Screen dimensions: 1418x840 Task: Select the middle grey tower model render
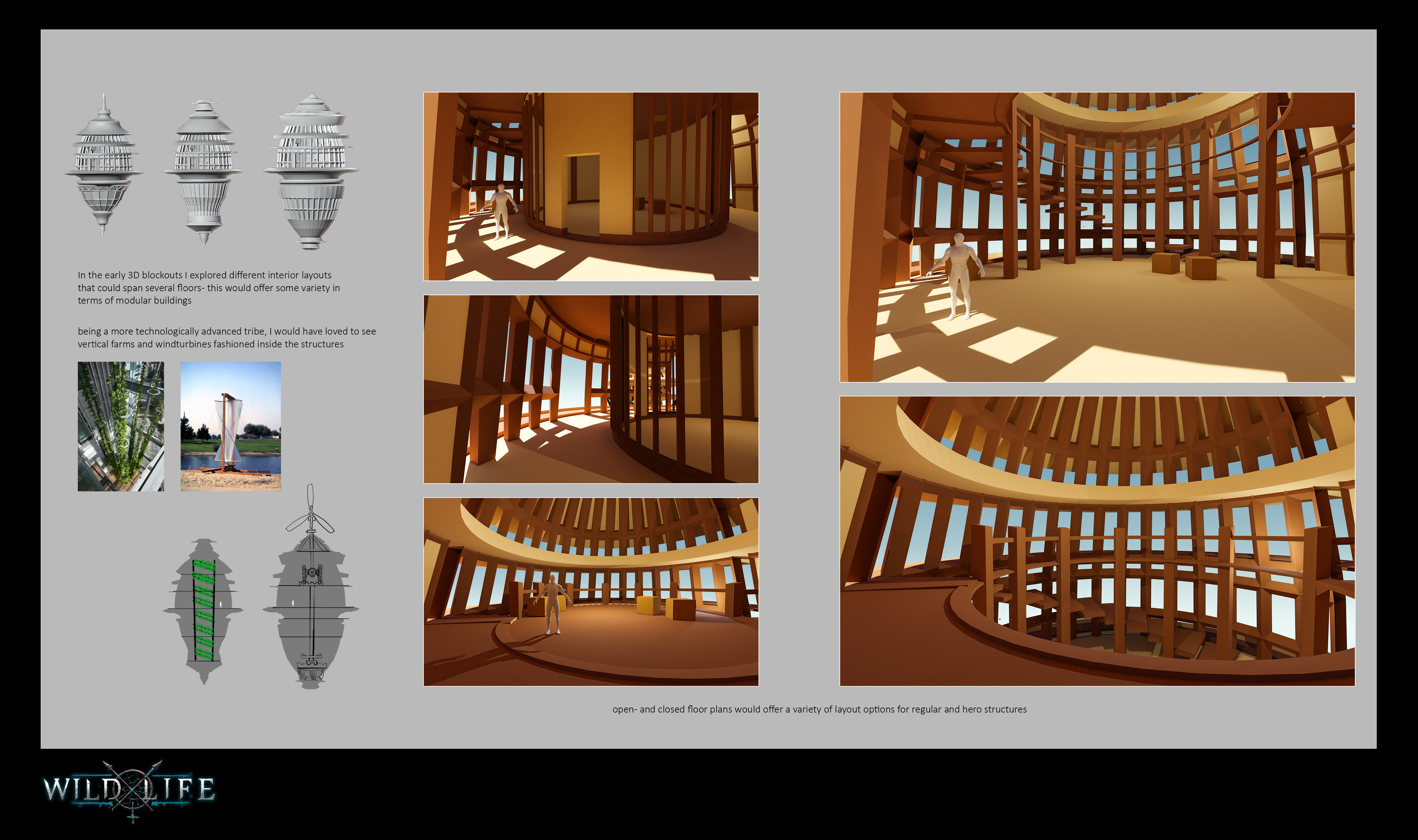click(x=203, y=170)
